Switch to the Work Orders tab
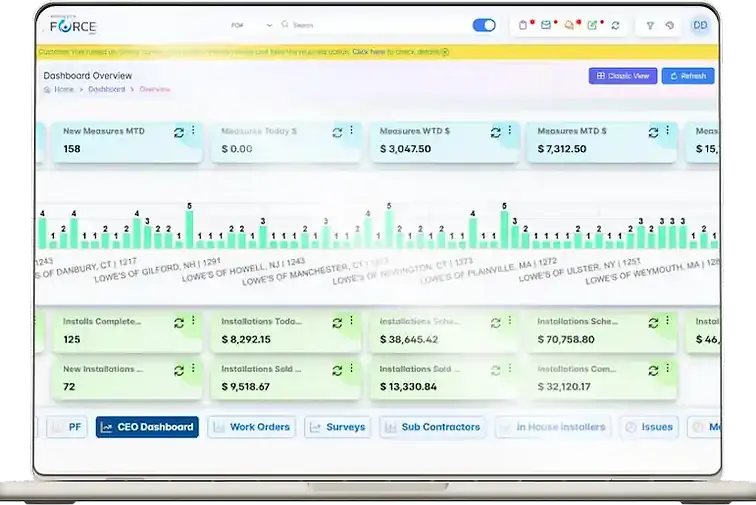The width and height of the screenshot is (756, 505). pos(252,427)
